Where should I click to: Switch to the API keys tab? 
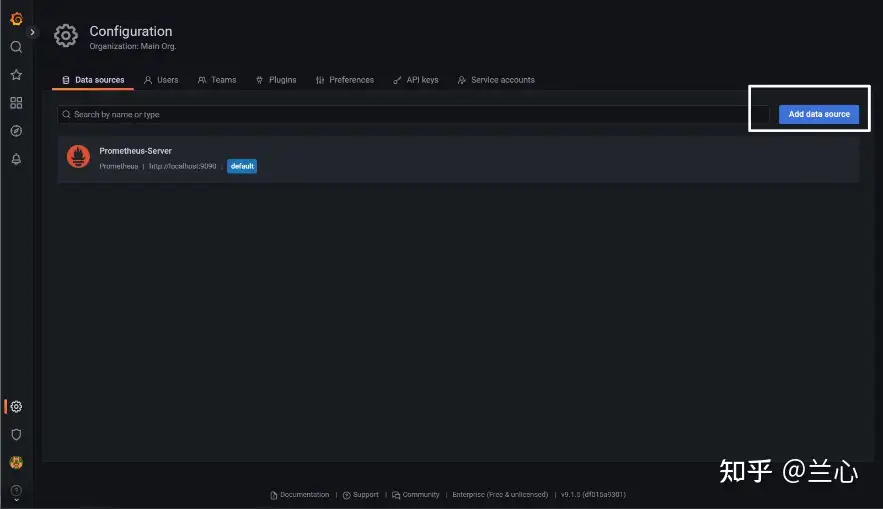pyautogui.click(x=416, y=80)
